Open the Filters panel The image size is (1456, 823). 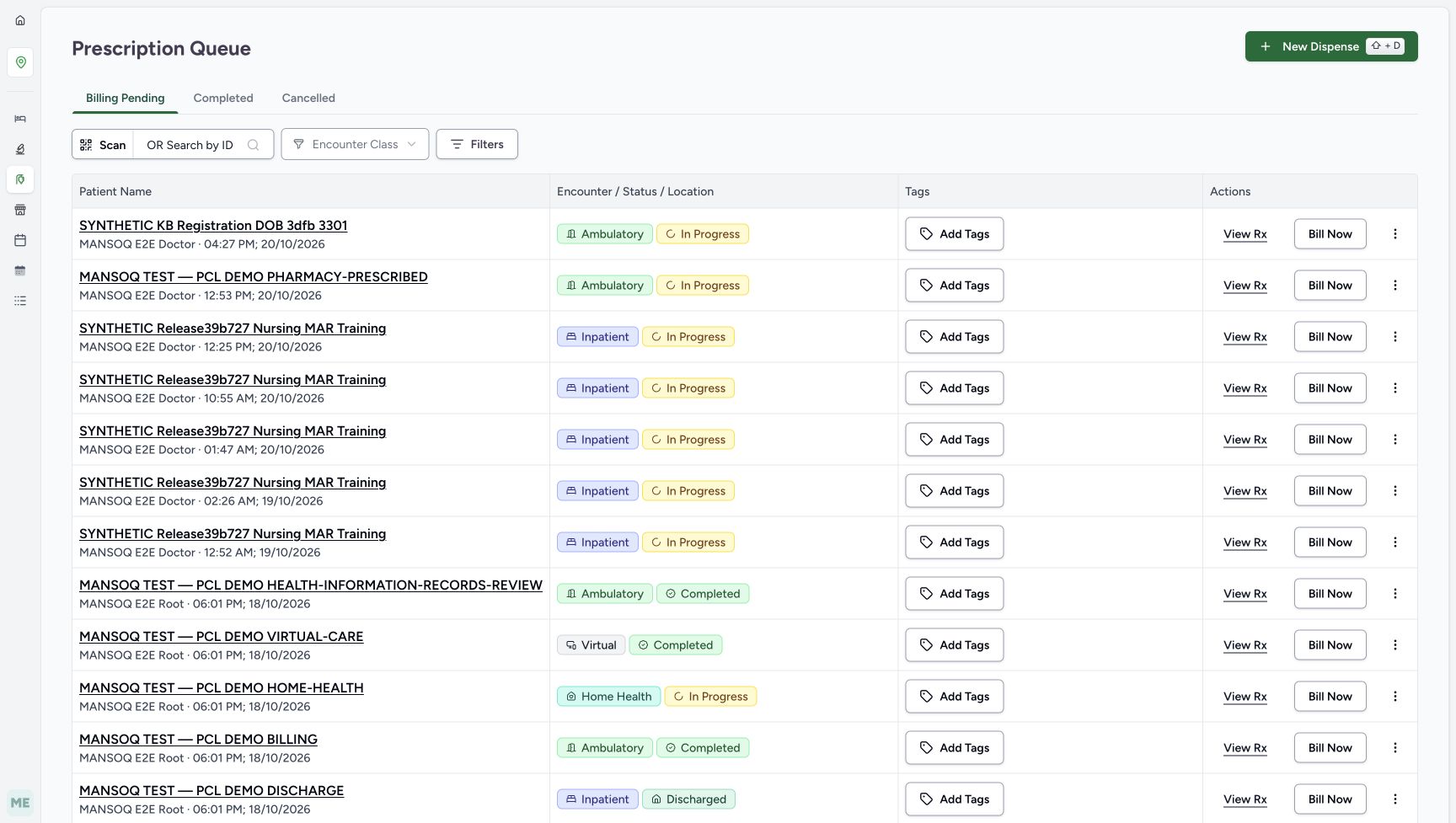click(x=477, y=145)
